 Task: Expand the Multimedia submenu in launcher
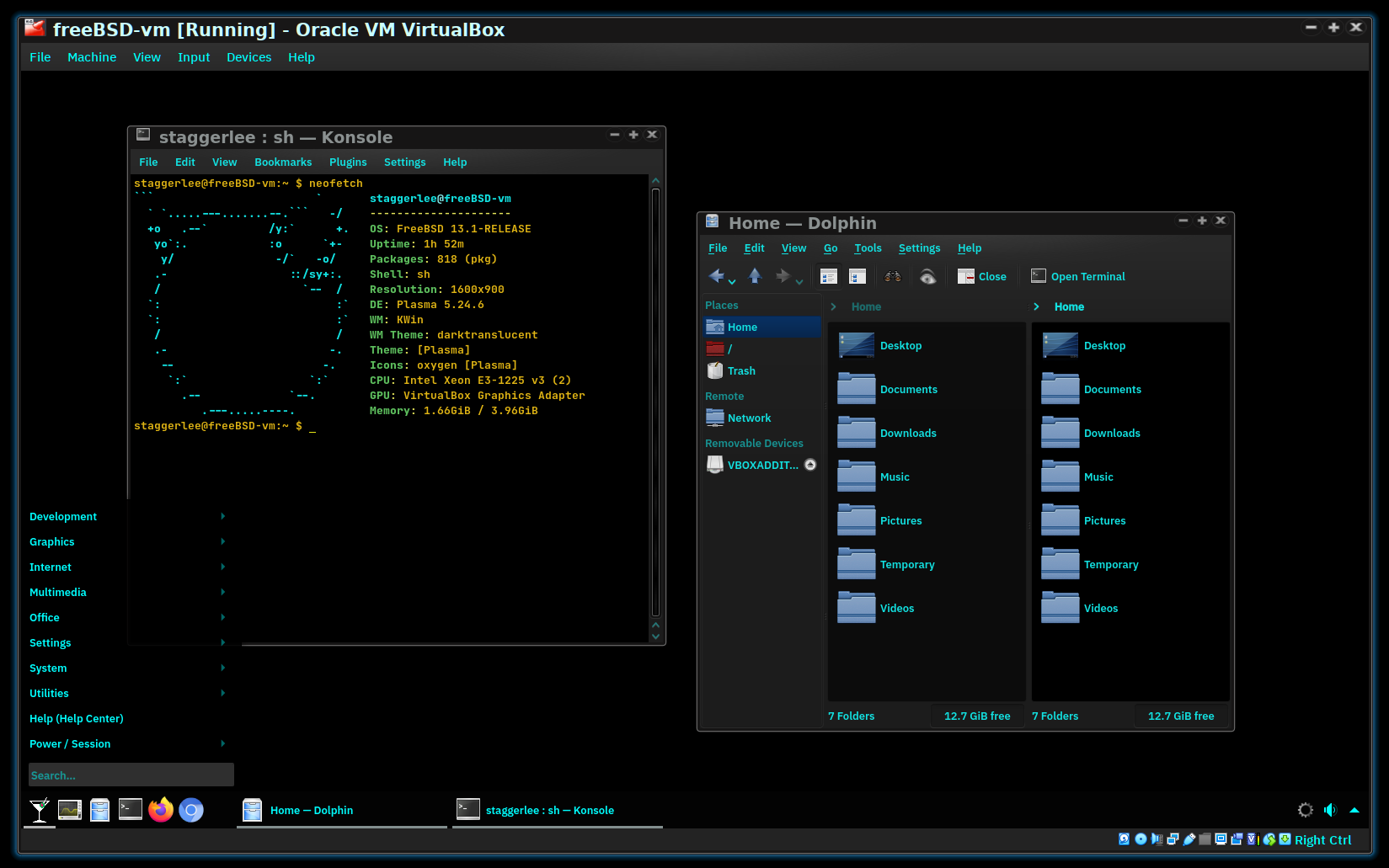pyautogui.click(x=222, y=592)
